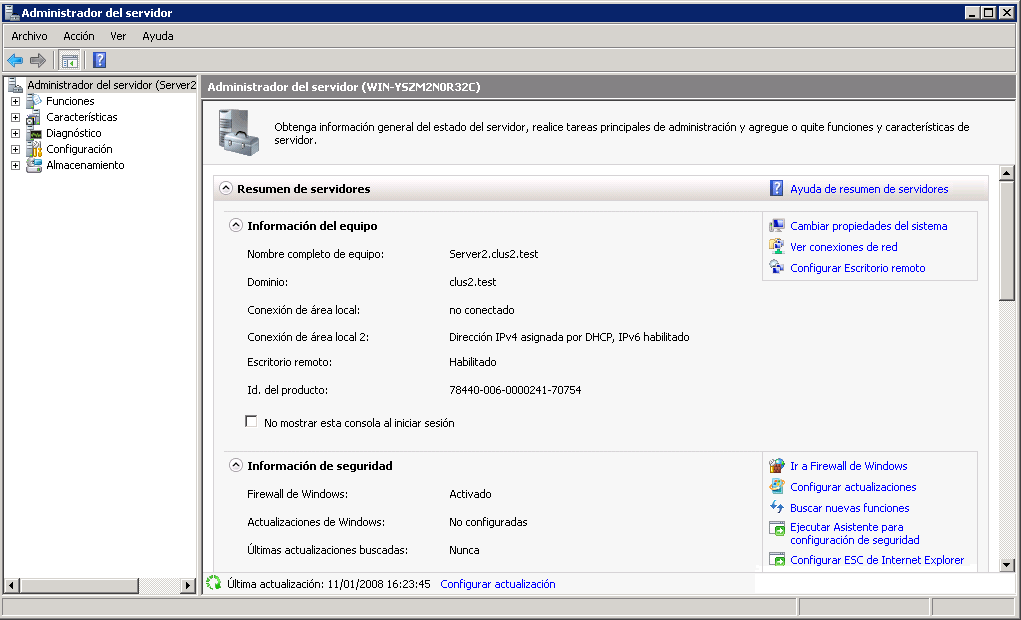Expand the Funciones tree node
This screenshot has width=1021, height=620.
pos(15,102)
